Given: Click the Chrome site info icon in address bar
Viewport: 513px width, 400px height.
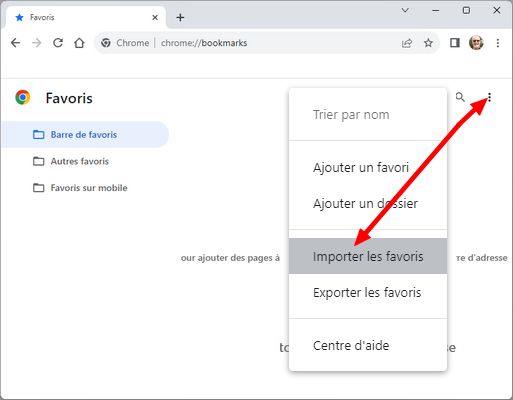Looking at the screenshot, I should pyautogui.click(x=106, y=43).
